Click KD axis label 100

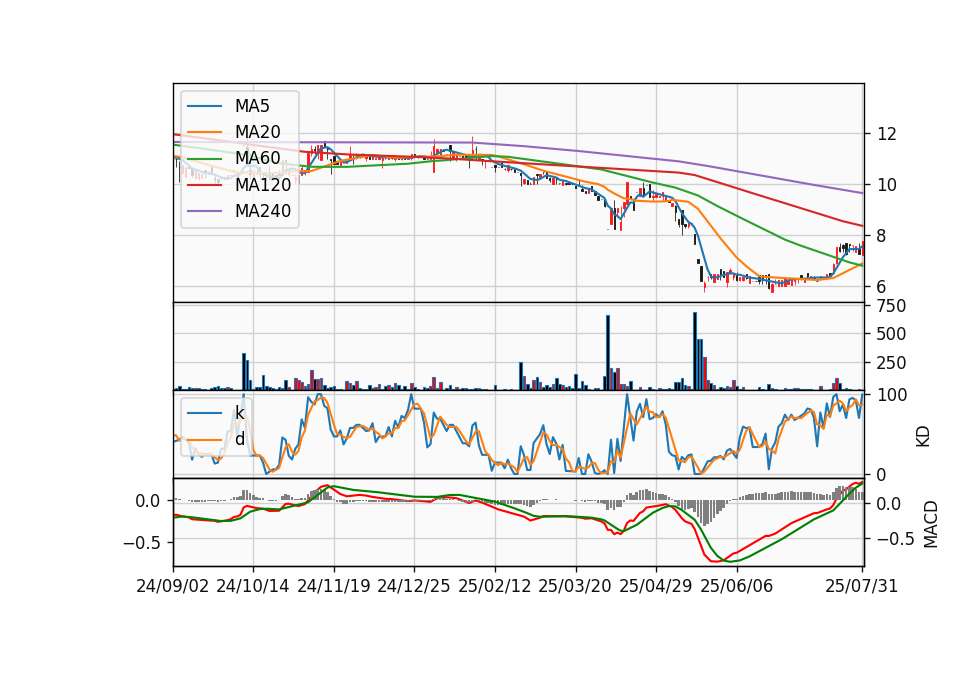click(892, 395)
